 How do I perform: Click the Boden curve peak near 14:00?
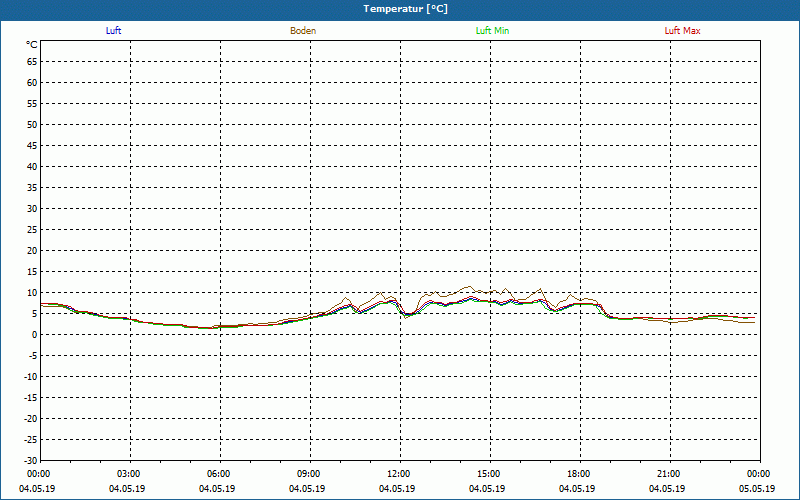tap(469, 287)
